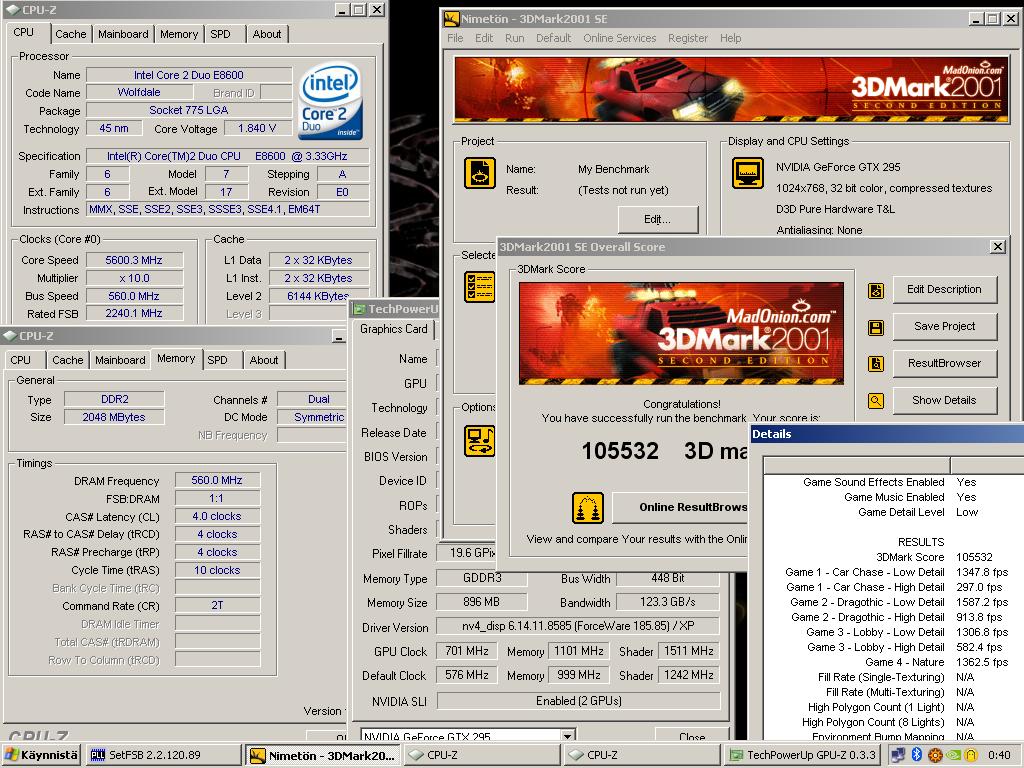Click Edit... button in Project section
Viewport: 1024px width, 768px height.
pyautogui.click(x=658, y=219)
